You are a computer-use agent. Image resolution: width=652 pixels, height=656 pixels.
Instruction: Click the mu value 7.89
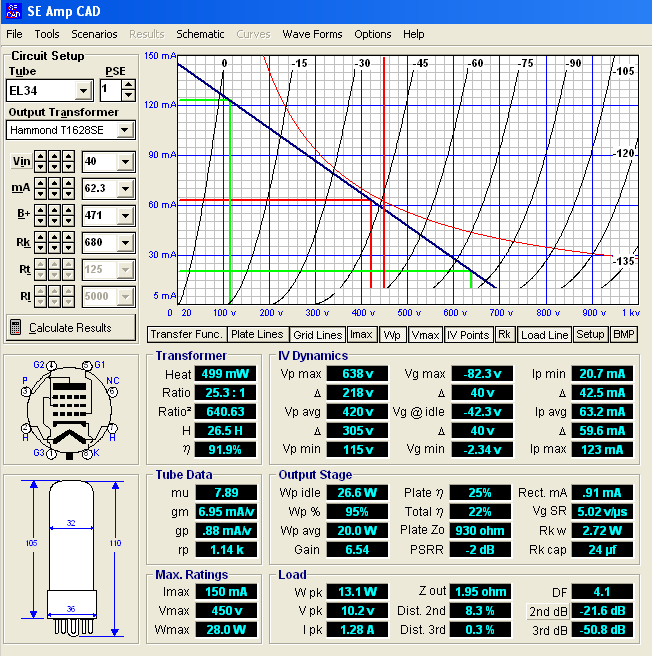point(226,493)
